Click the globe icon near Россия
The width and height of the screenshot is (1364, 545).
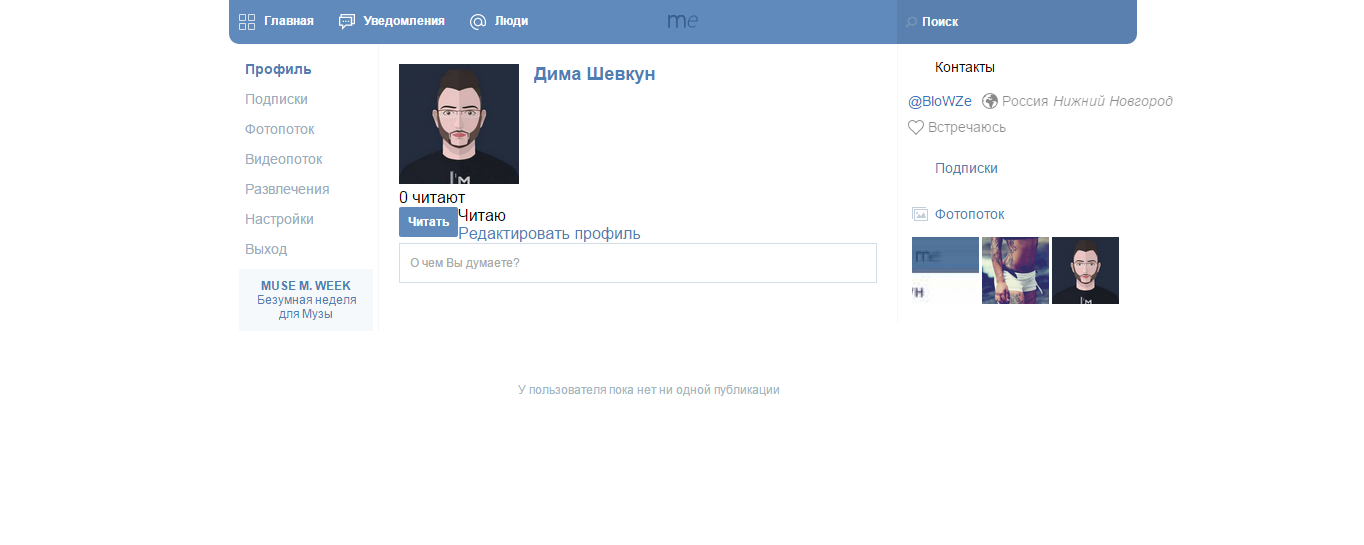click(990, 101)
